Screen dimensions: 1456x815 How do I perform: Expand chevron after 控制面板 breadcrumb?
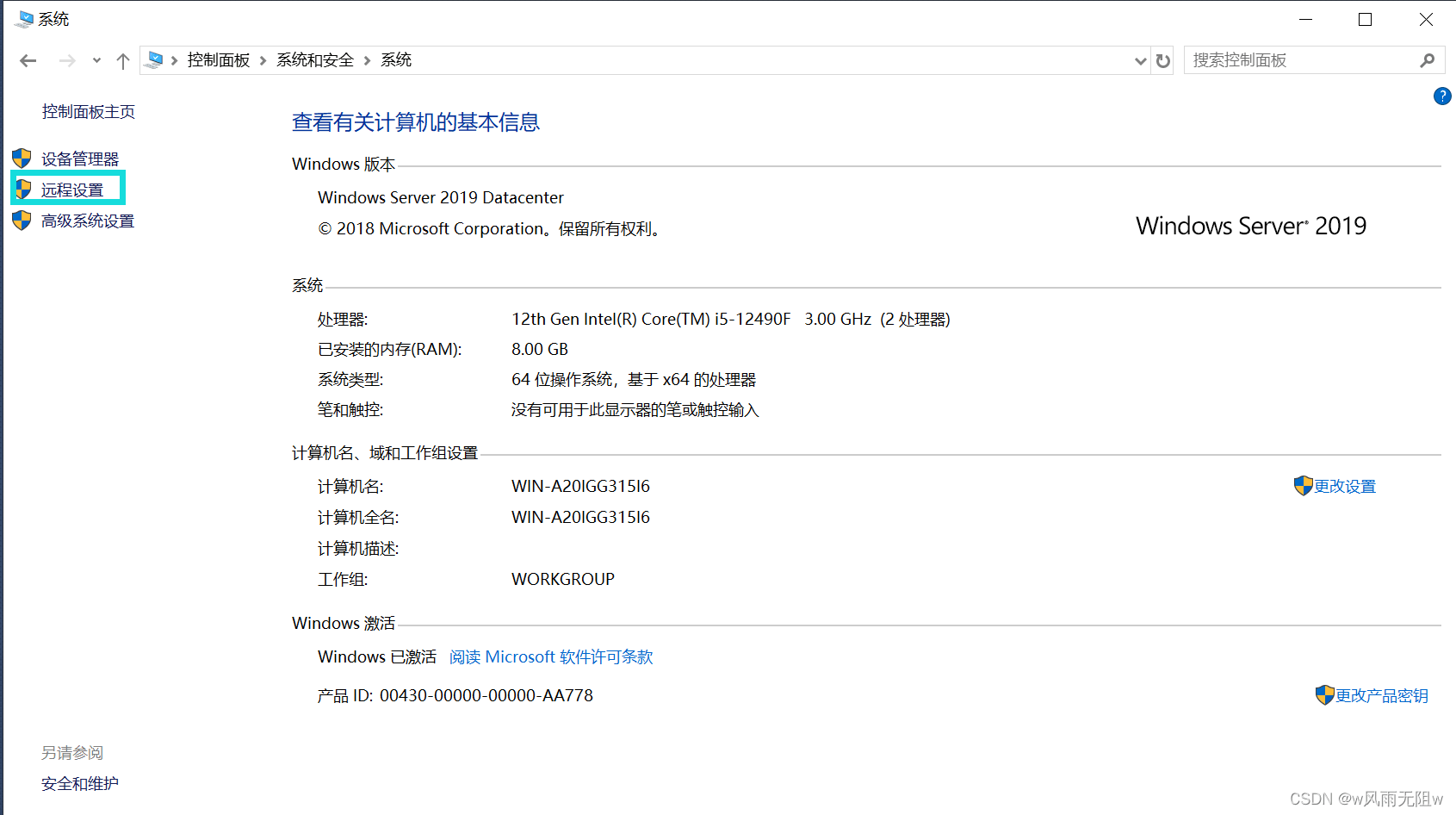point(263,60)
